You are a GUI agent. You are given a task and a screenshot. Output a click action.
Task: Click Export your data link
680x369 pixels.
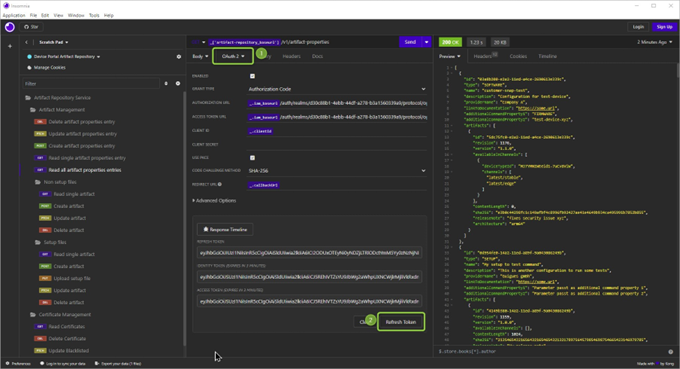point(118,364)
